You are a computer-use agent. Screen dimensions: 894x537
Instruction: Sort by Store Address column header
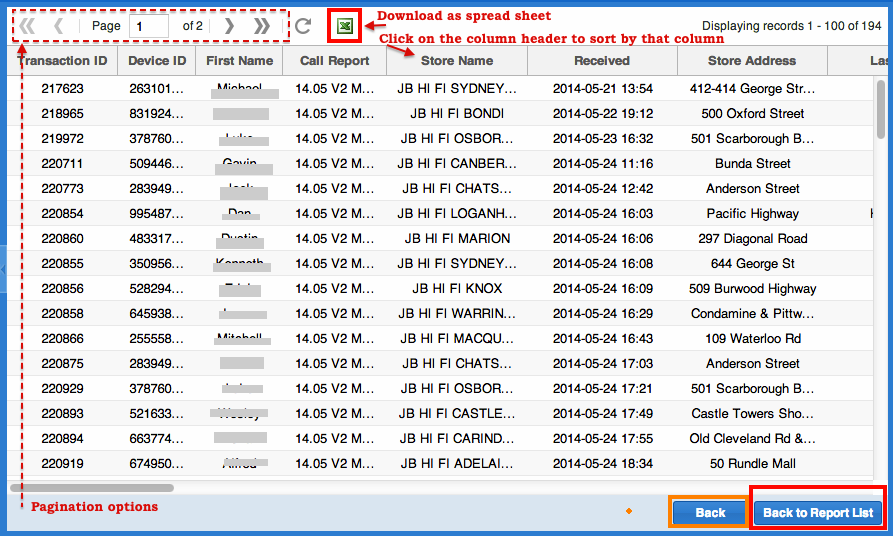point(752,61)
